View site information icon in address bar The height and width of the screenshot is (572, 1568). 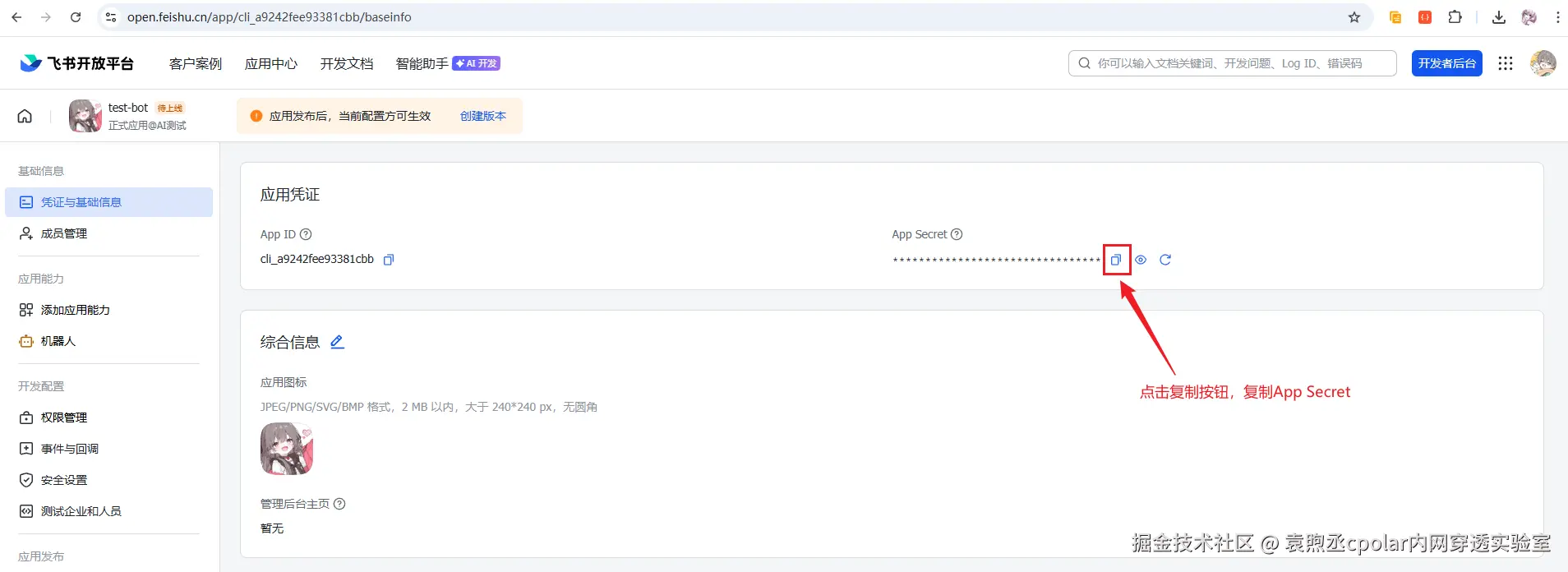point(111,17)
